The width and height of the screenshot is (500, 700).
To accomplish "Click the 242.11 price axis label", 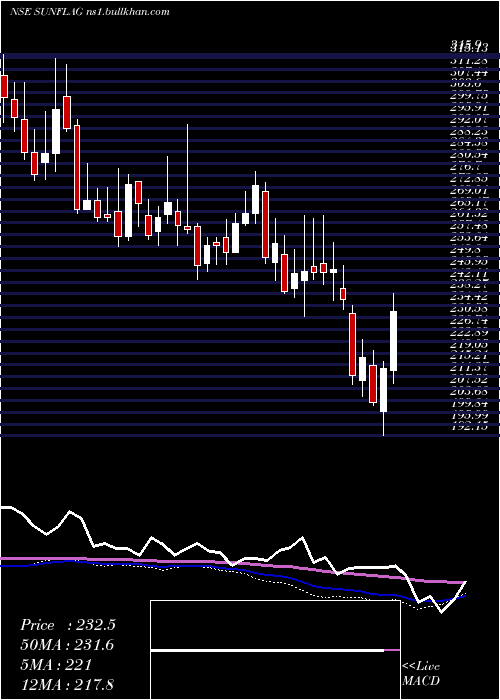I will pos(469,274).
